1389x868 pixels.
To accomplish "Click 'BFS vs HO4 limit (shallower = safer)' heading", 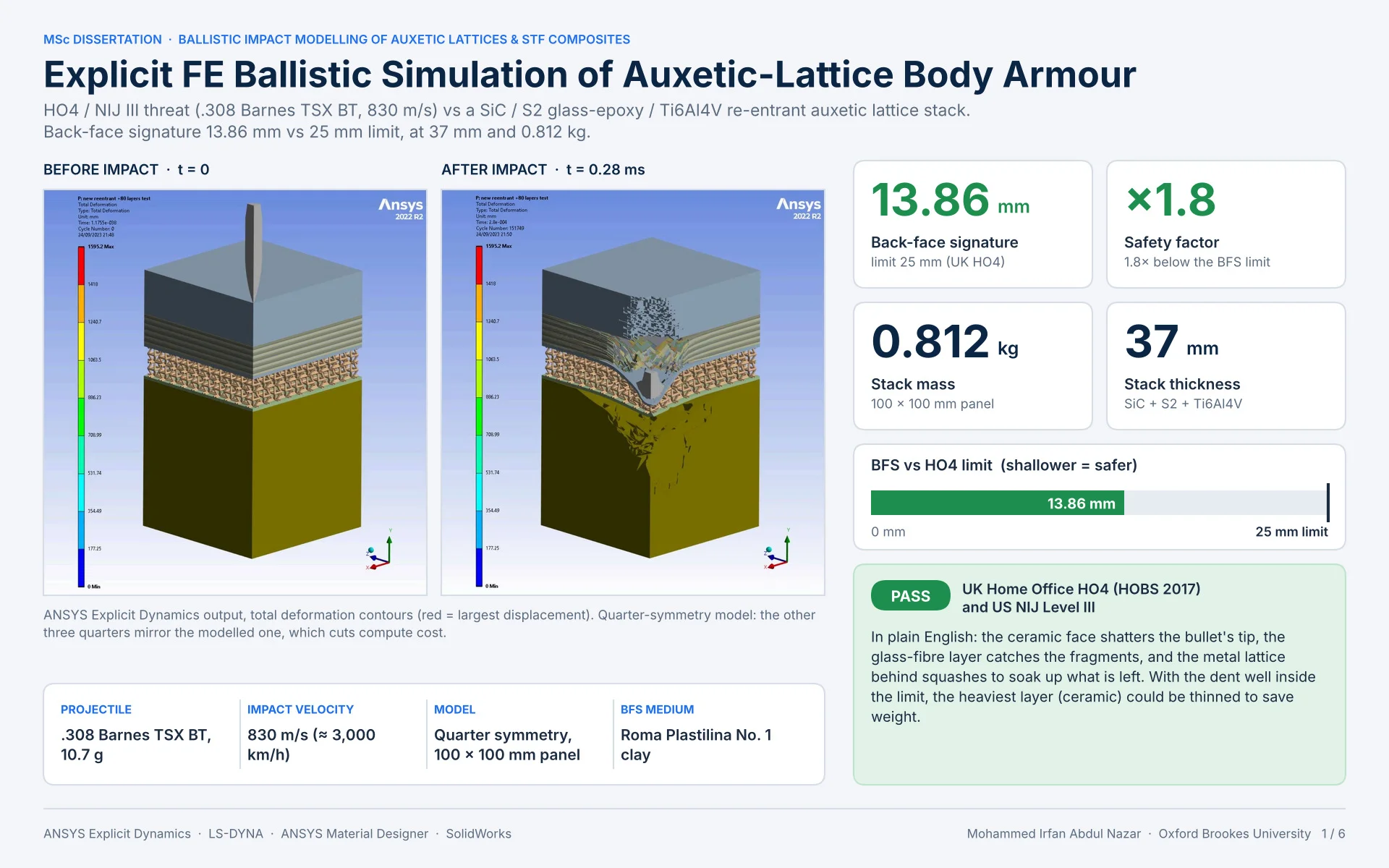I will 1004,465.
